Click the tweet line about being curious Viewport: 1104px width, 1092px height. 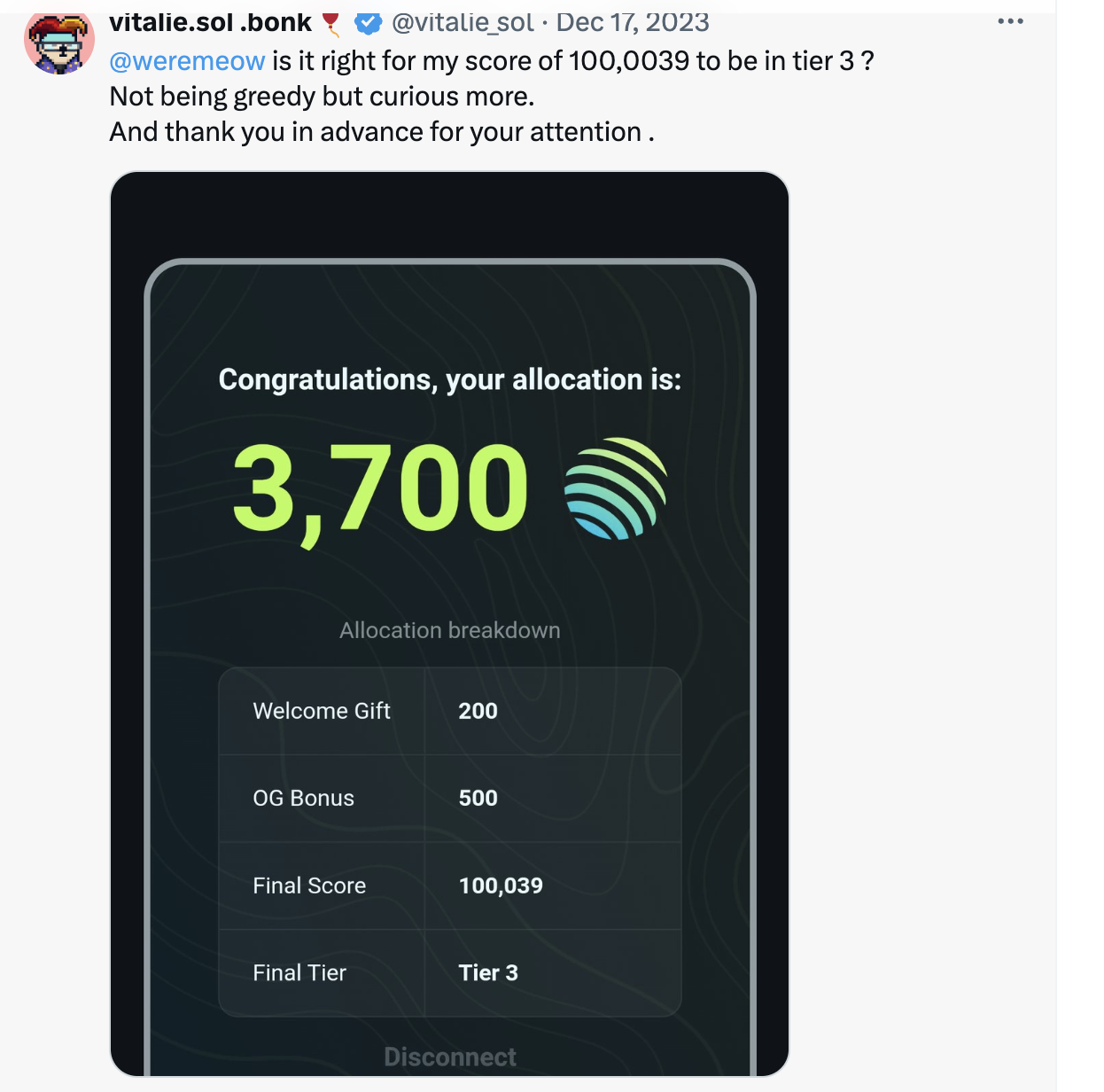tap(322, 97)
